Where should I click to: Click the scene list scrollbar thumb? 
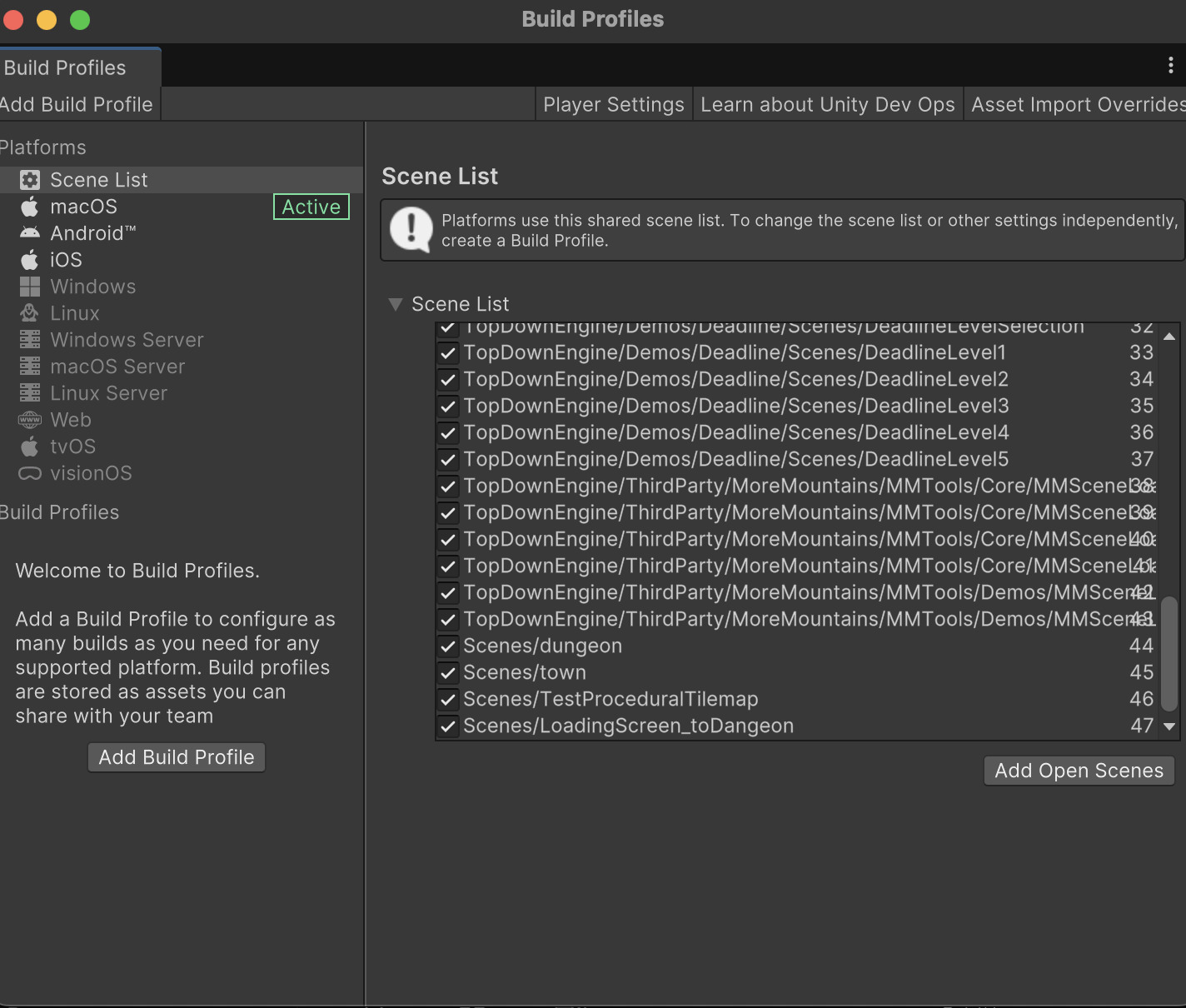[x=1169, y=653]
